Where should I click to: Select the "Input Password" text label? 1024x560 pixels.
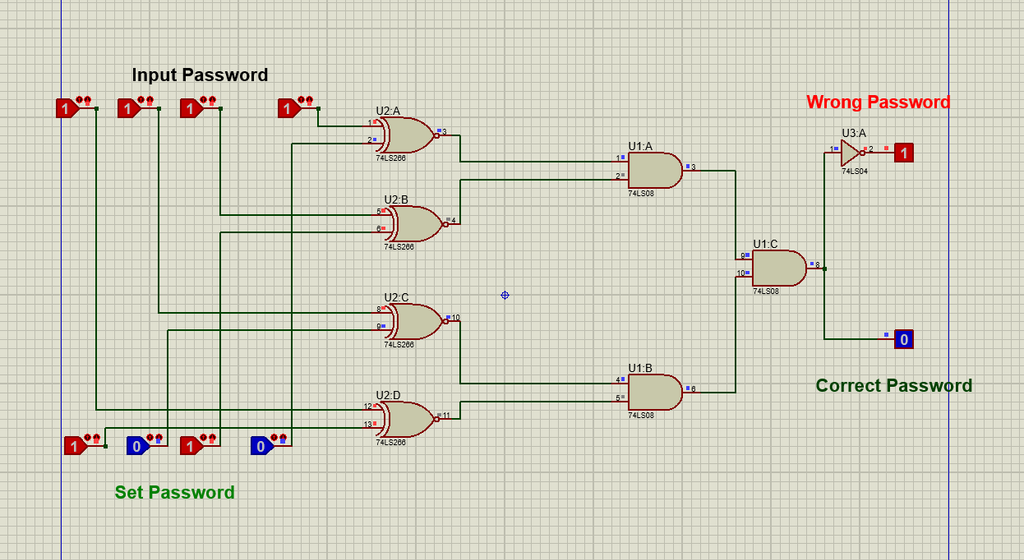coord(200,75)
